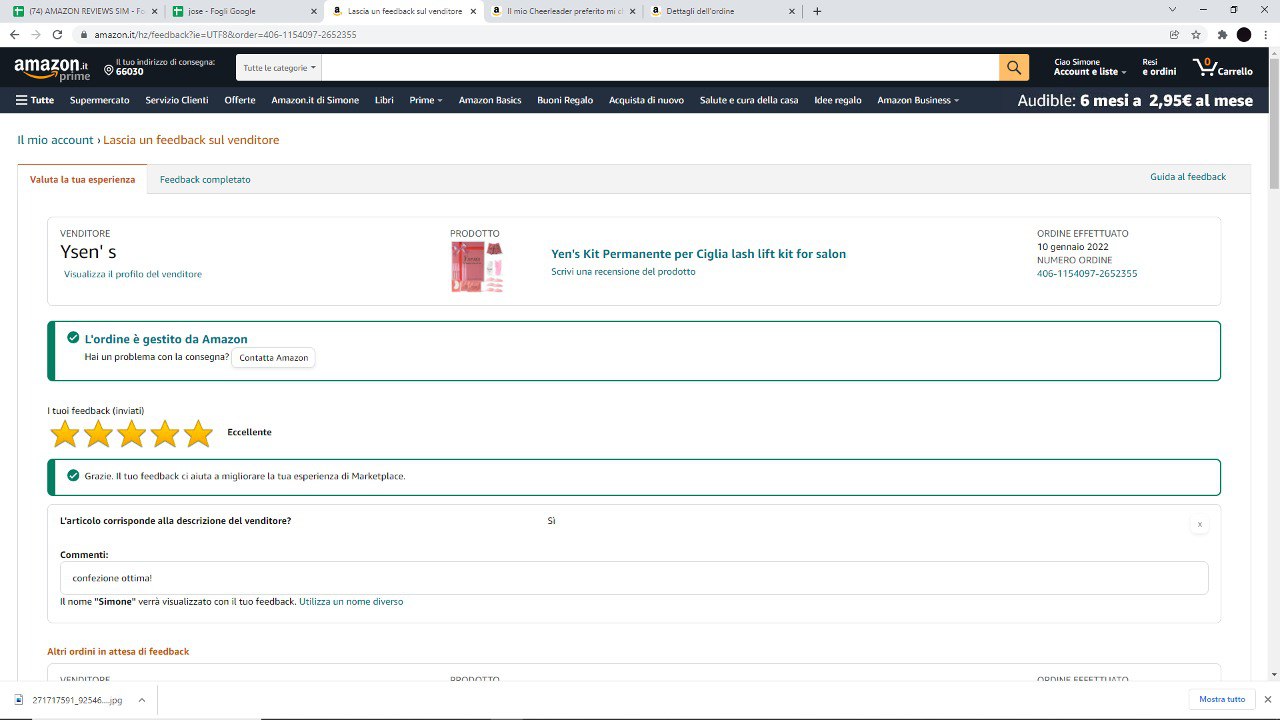The image size is (1280, 720).
Task: Open the downloaded jpg file
Action: [x=70, y=700]
